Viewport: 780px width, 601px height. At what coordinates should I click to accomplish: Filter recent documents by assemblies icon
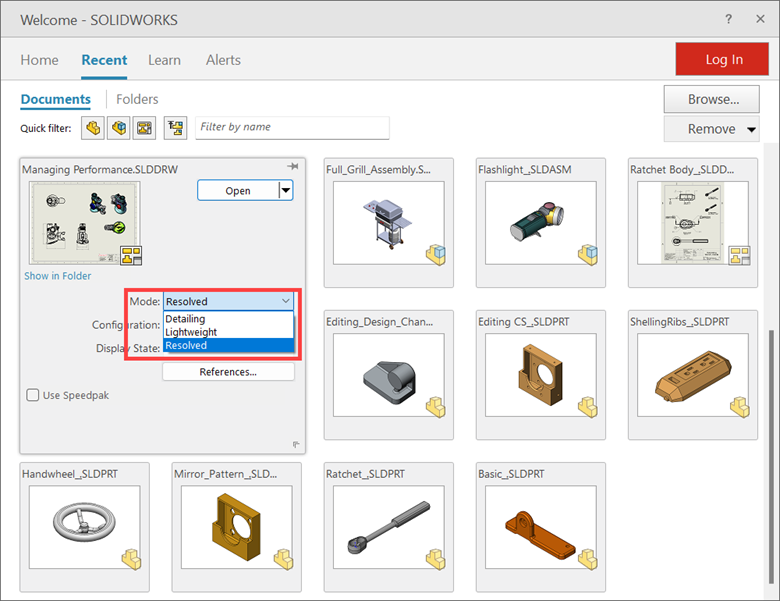[x=119, y=128]
